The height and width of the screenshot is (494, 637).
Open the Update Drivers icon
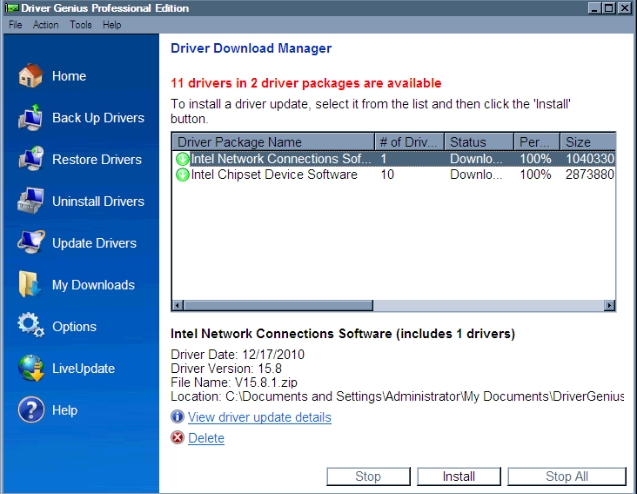pos(31,243)
